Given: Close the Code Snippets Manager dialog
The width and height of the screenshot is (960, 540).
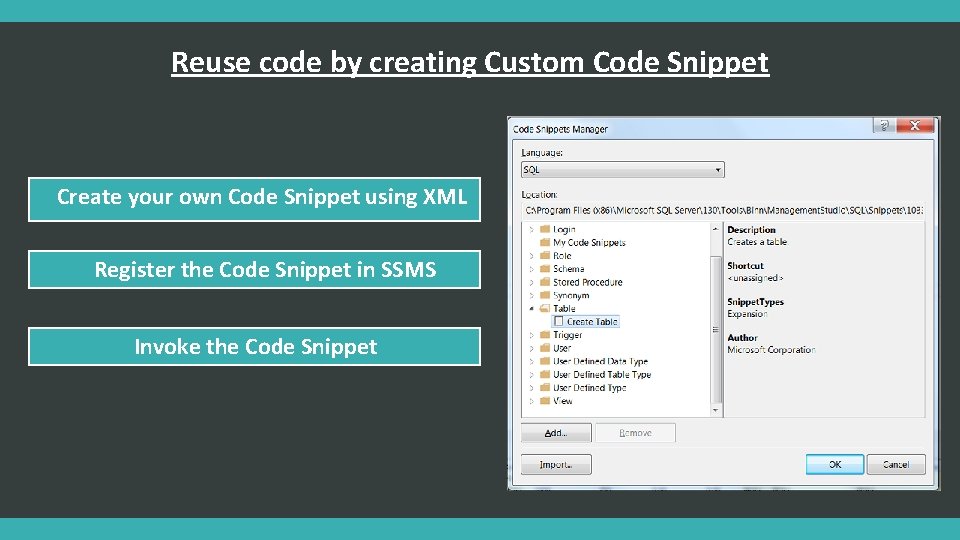Looking at the screenshot, I should pos(915,126).
